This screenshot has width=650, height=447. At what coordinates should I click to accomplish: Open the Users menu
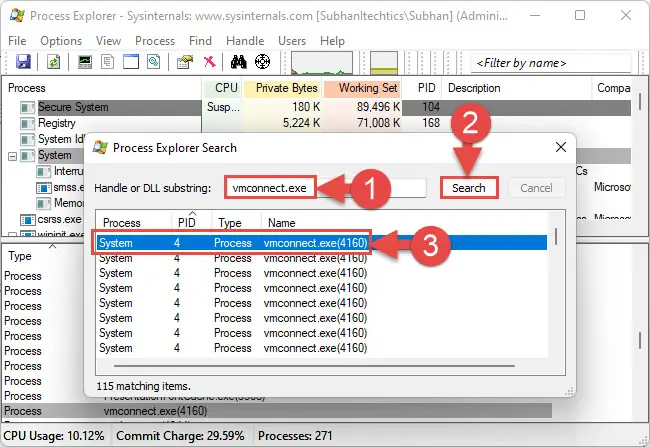click(292, 41)
